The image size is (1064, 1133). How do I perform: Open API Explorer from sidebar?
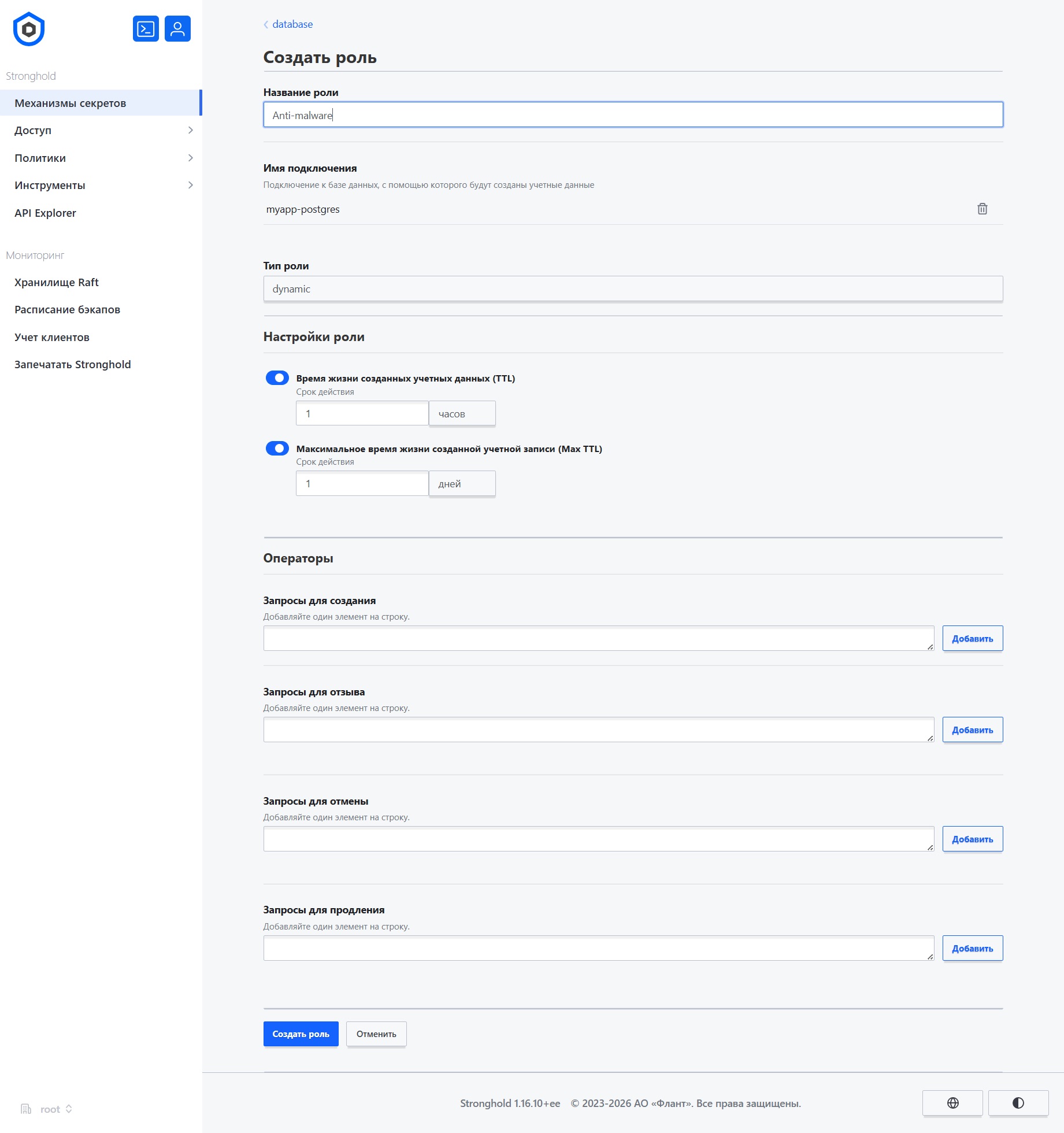[x=45, y=213]
